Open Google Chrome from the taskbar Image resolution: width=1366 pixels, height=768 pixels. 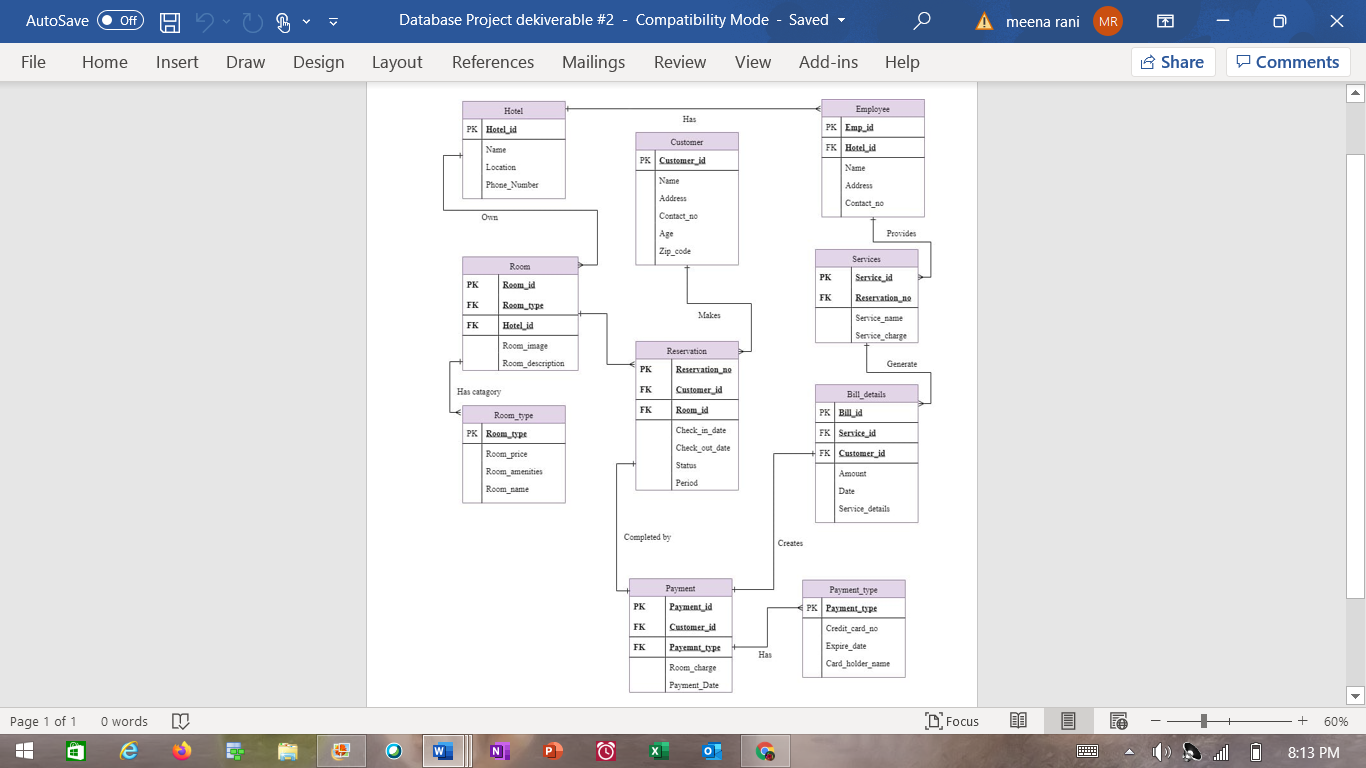[764, 749]
